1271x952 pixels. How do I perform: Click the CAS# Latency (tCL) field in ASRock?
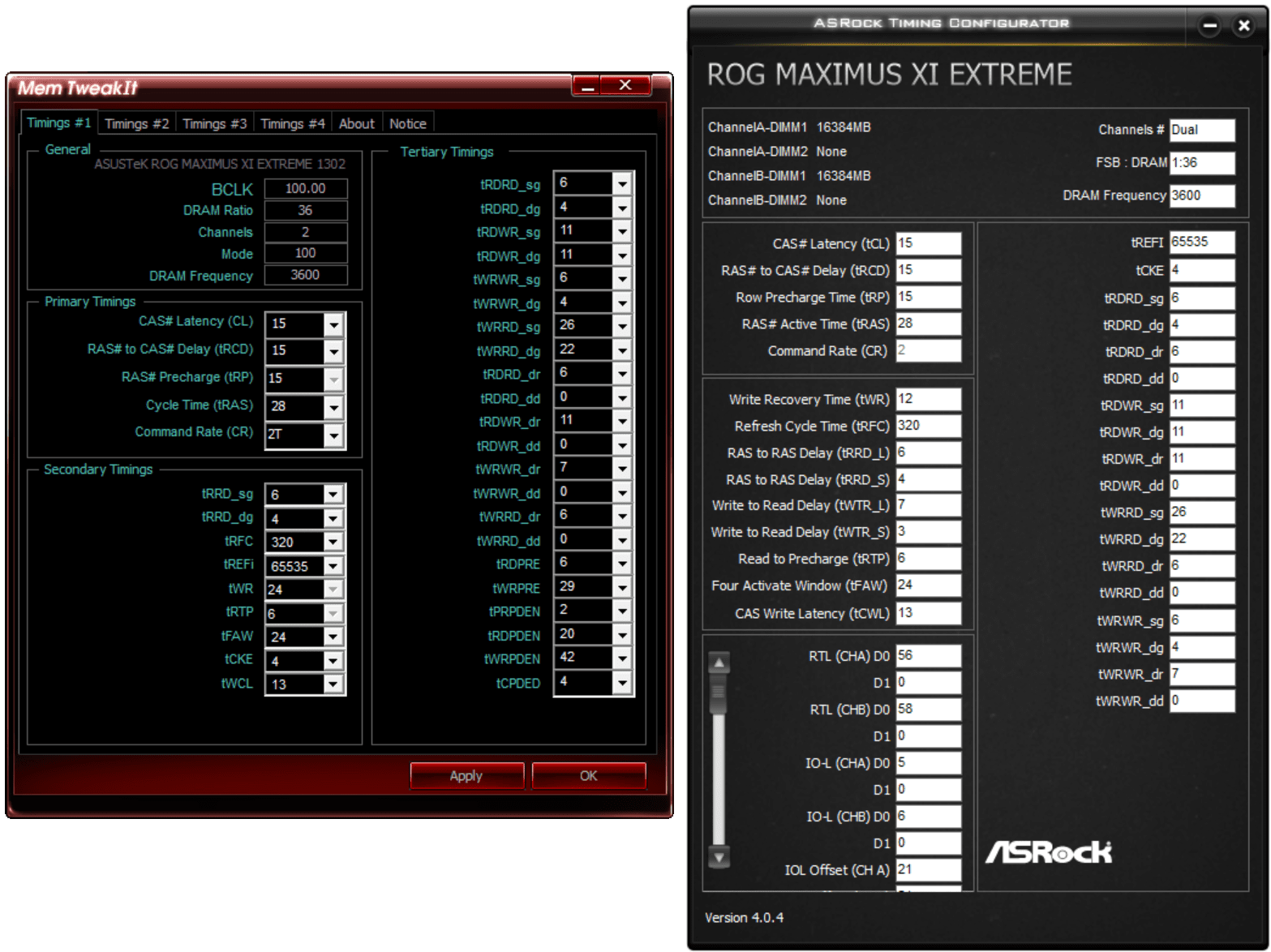929,243
